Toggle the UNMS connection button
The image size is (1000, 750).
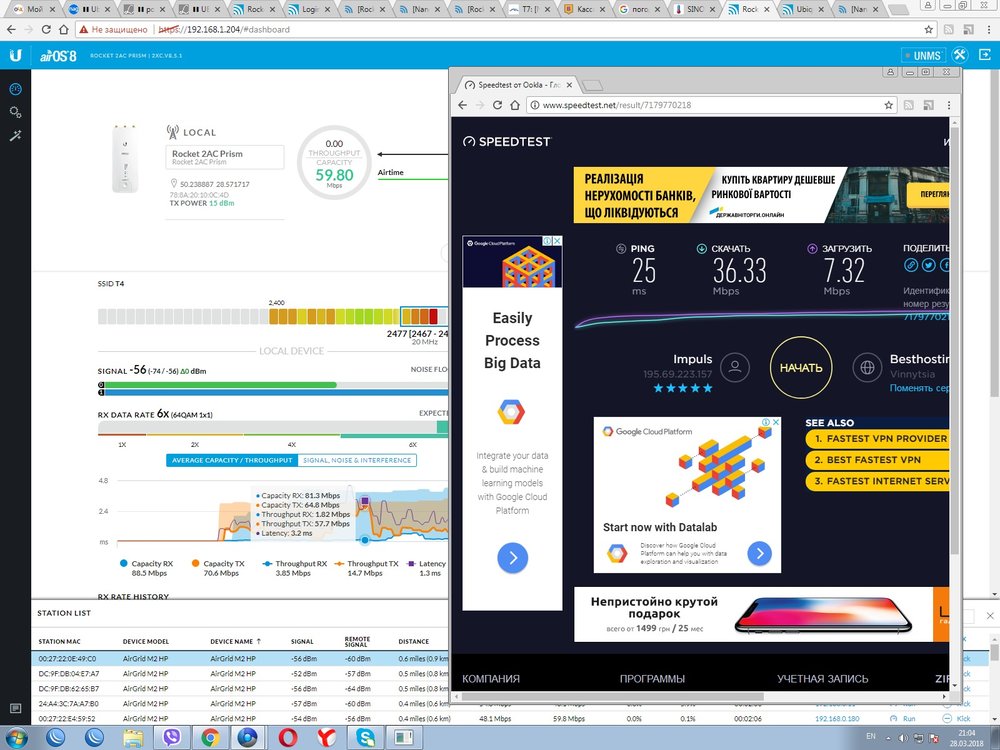921,56
